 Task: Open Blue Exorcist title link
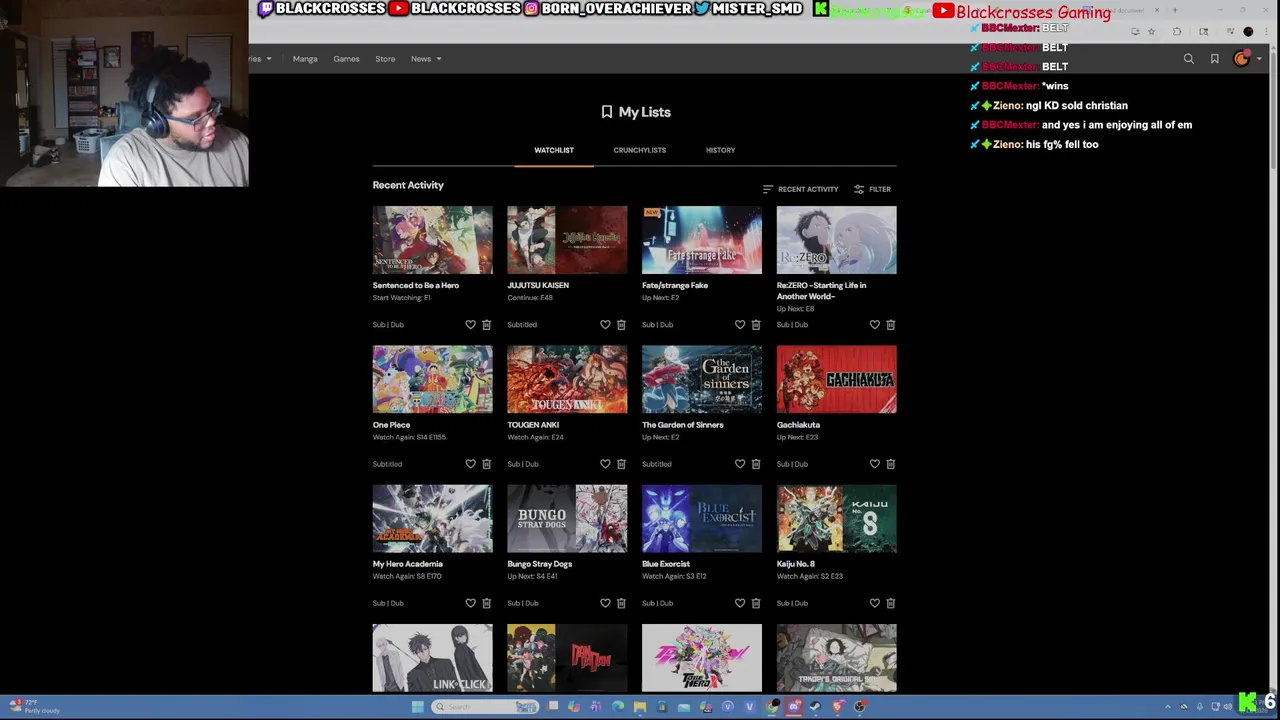666,564
